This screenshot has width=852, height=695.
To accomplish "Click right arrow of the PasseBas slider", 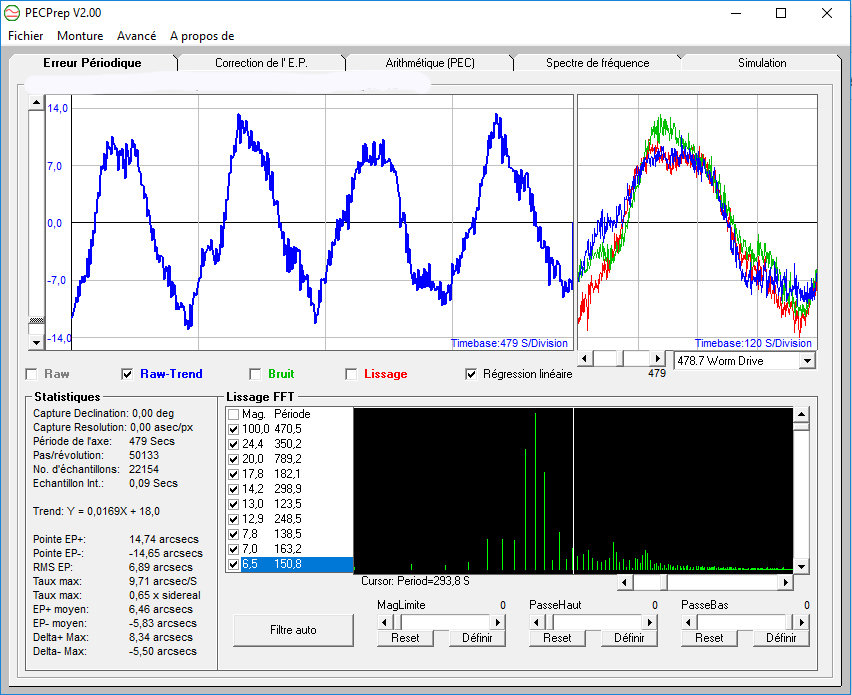I will coord(802,621).
